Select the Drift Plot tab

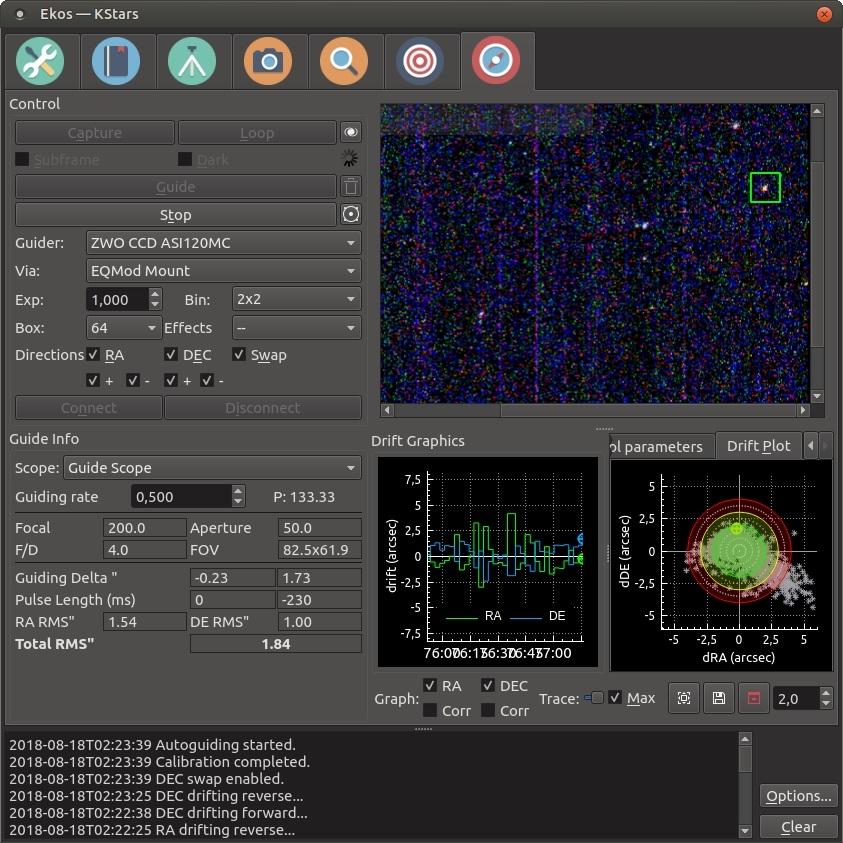758,446
